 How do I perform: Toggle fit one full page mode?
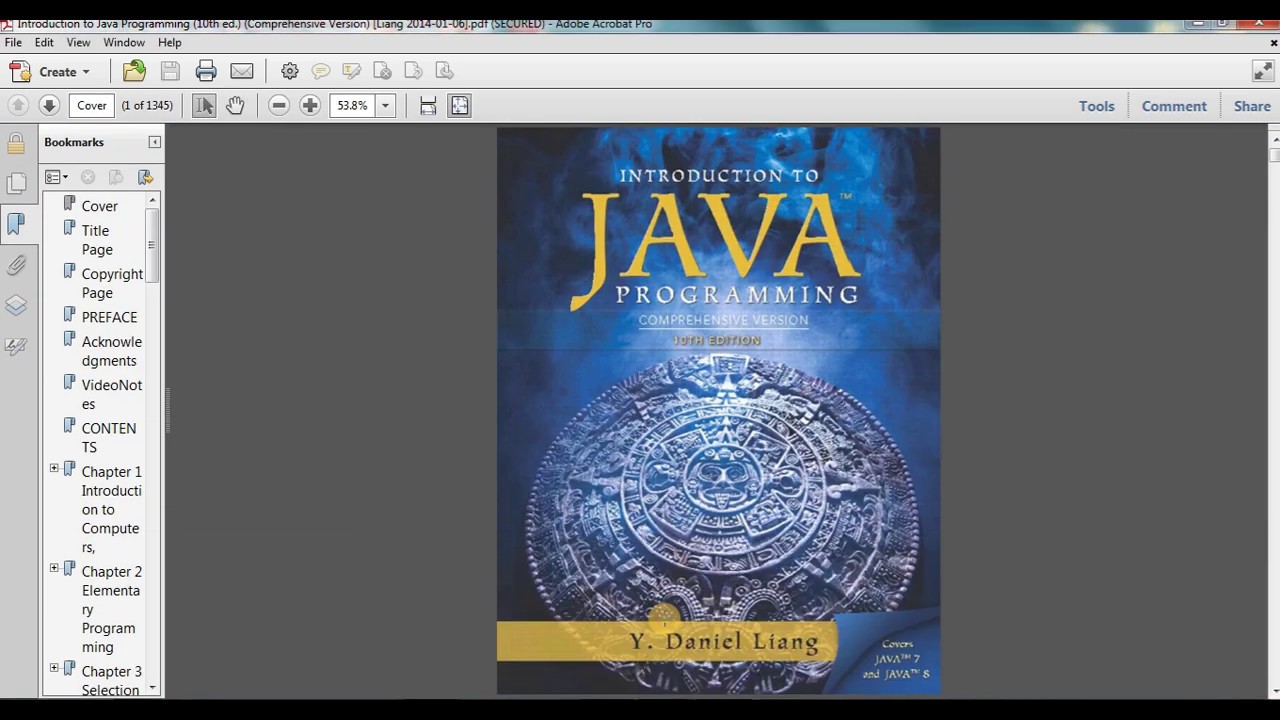pyautogui.click(x=460, y=105)
